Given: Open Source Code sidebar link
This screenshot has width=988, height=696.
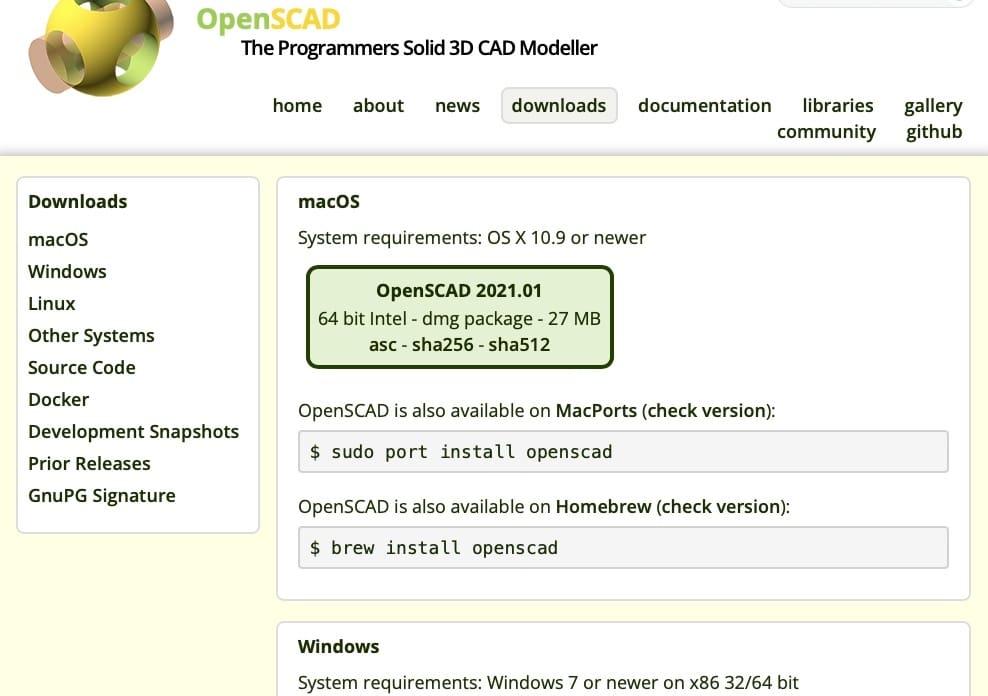Looking at the screenshot, I should pos(82,368).
